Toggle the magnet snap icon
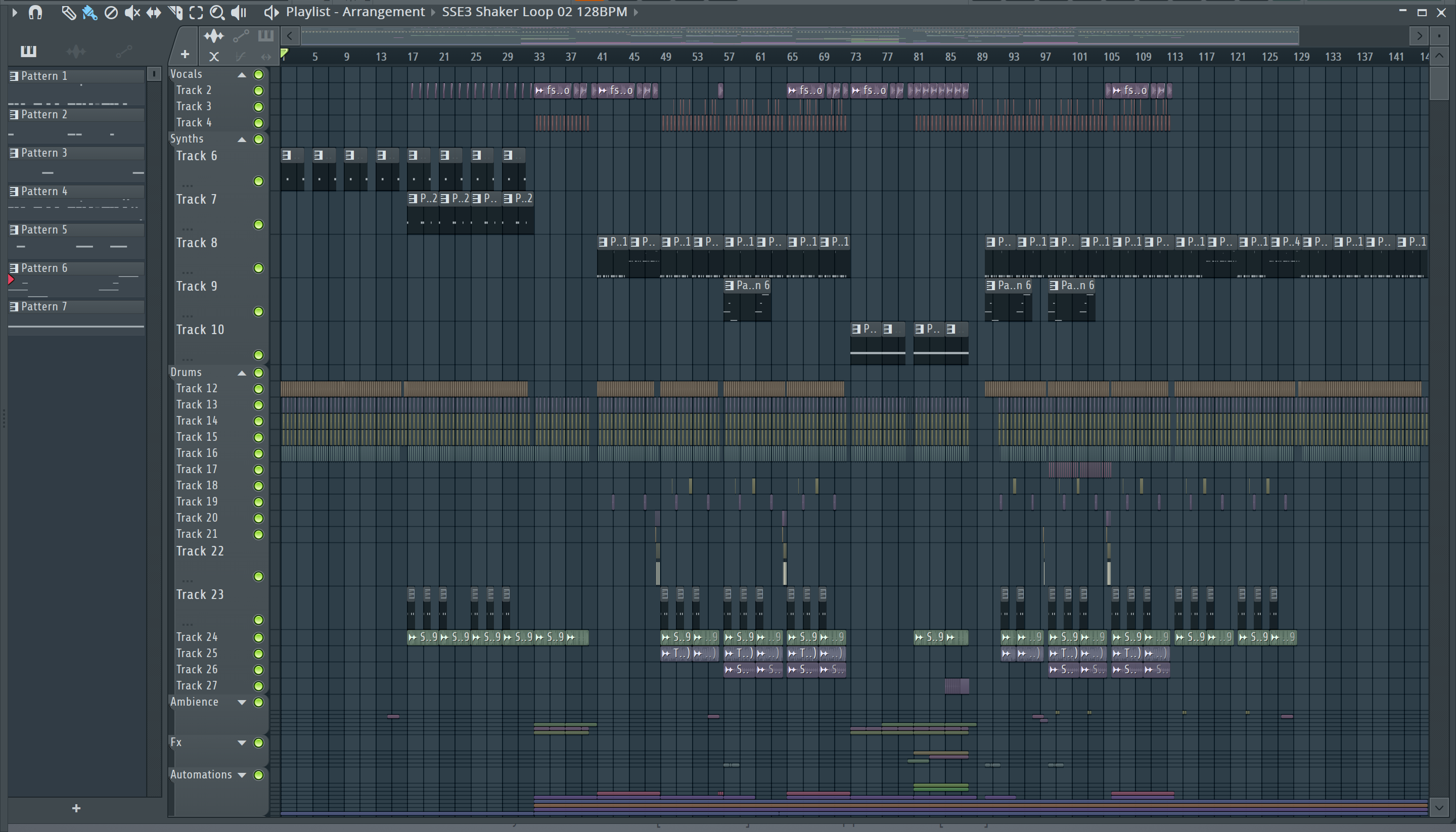Image resolution: width=1456 pixels, height=832 pixels. tap(35, 12)
